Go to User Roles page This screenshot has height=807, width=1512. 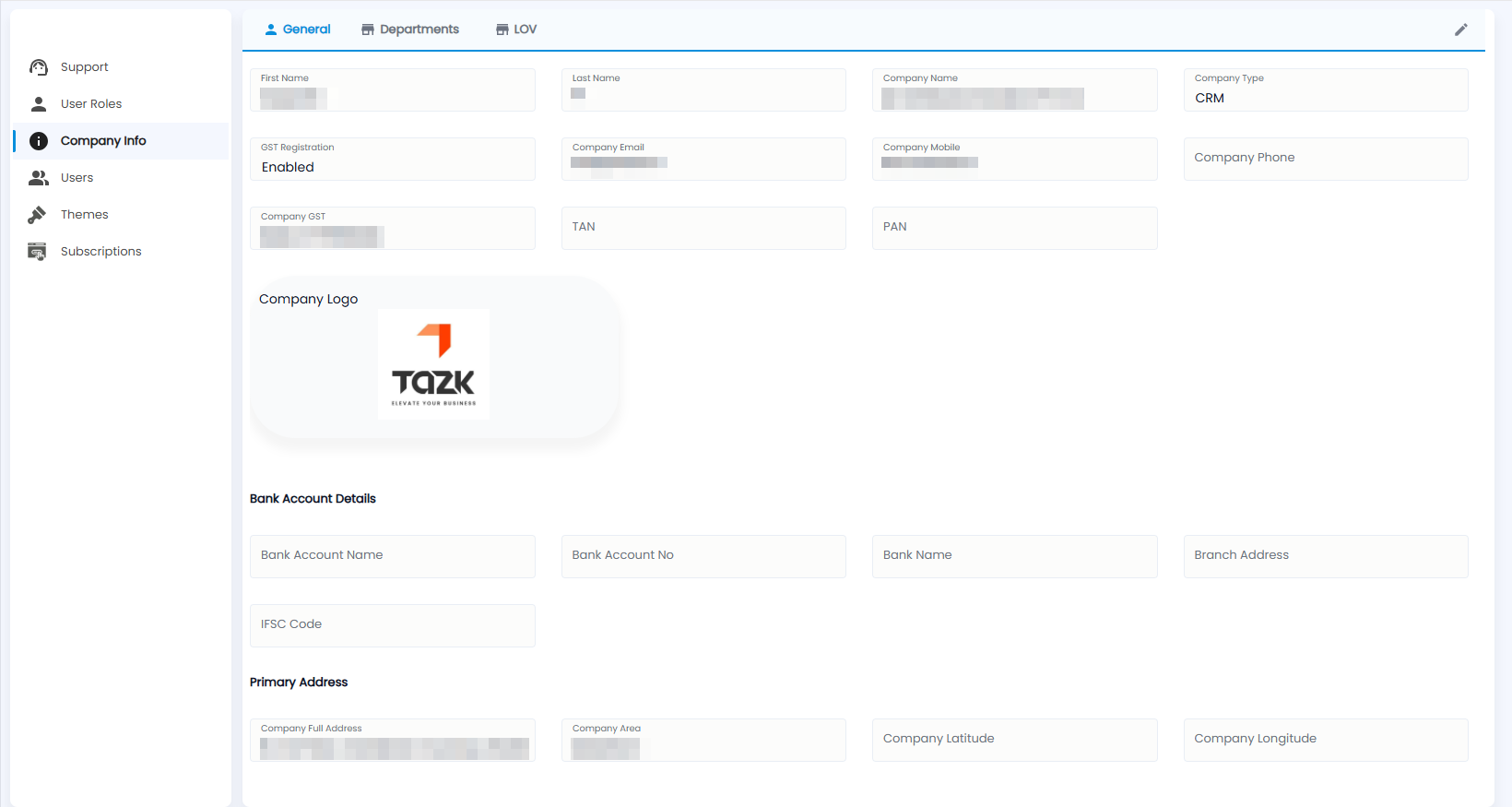pos(121,104)
